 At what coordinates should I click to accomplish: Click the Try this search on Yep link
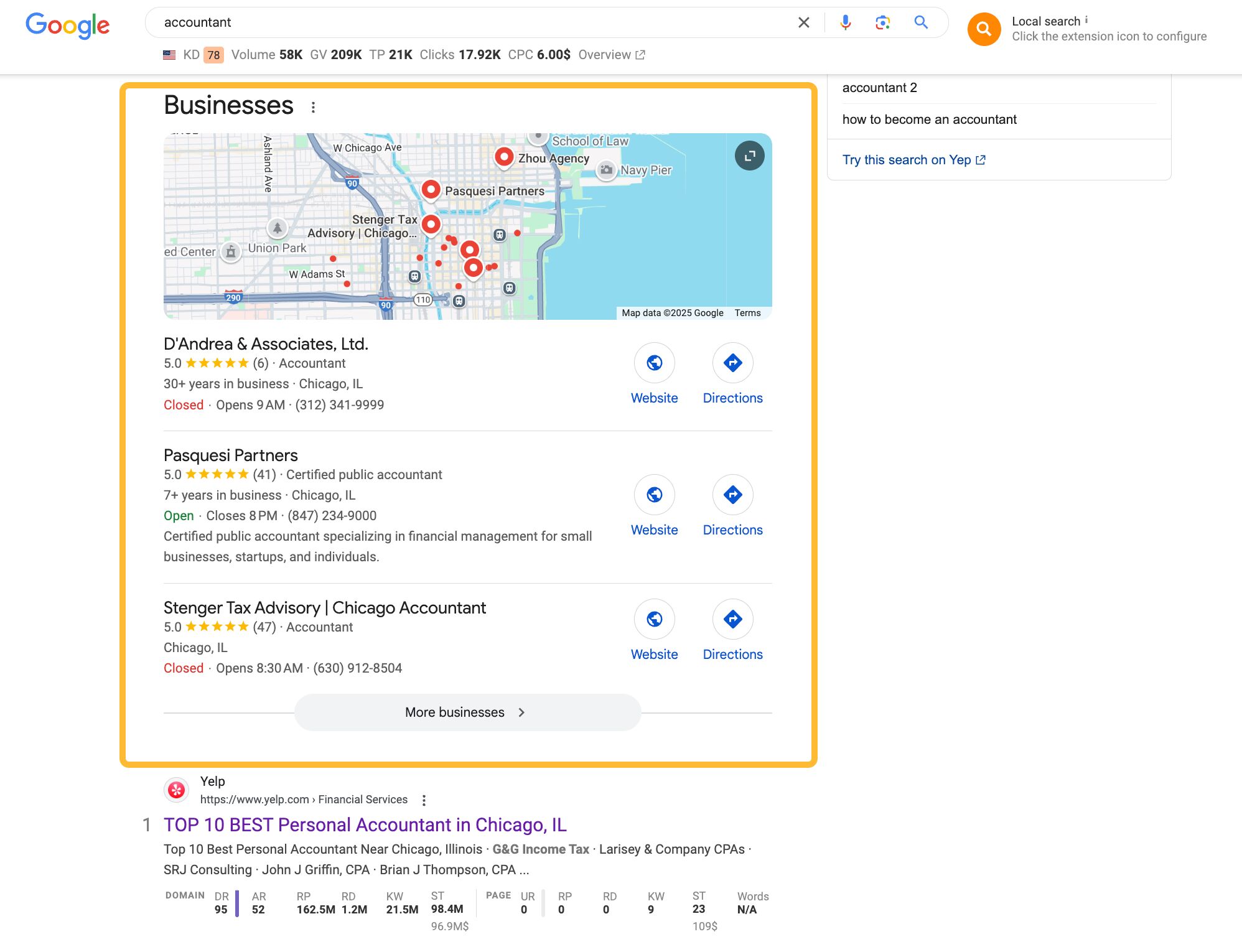[912, 159]
